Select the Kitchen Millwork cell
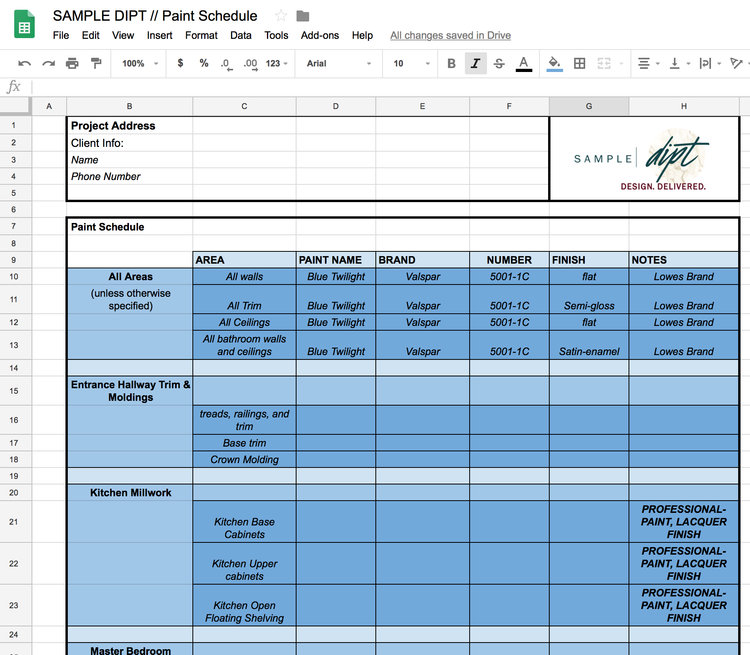Viewport: 750px width, 655px height. coord(130,493)
